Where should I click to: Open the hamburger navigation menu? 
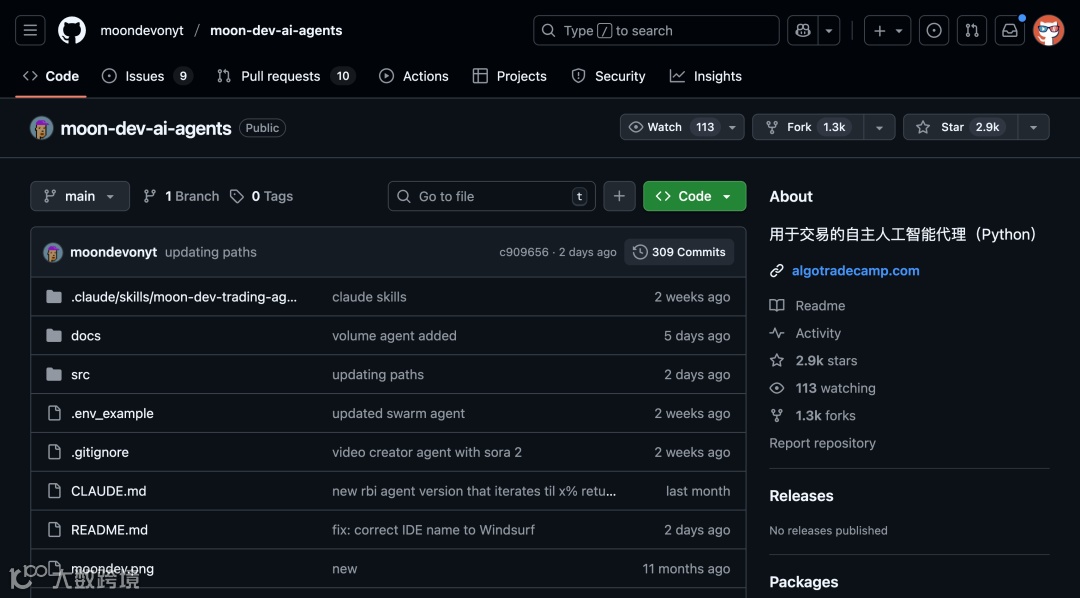(30, 30)
